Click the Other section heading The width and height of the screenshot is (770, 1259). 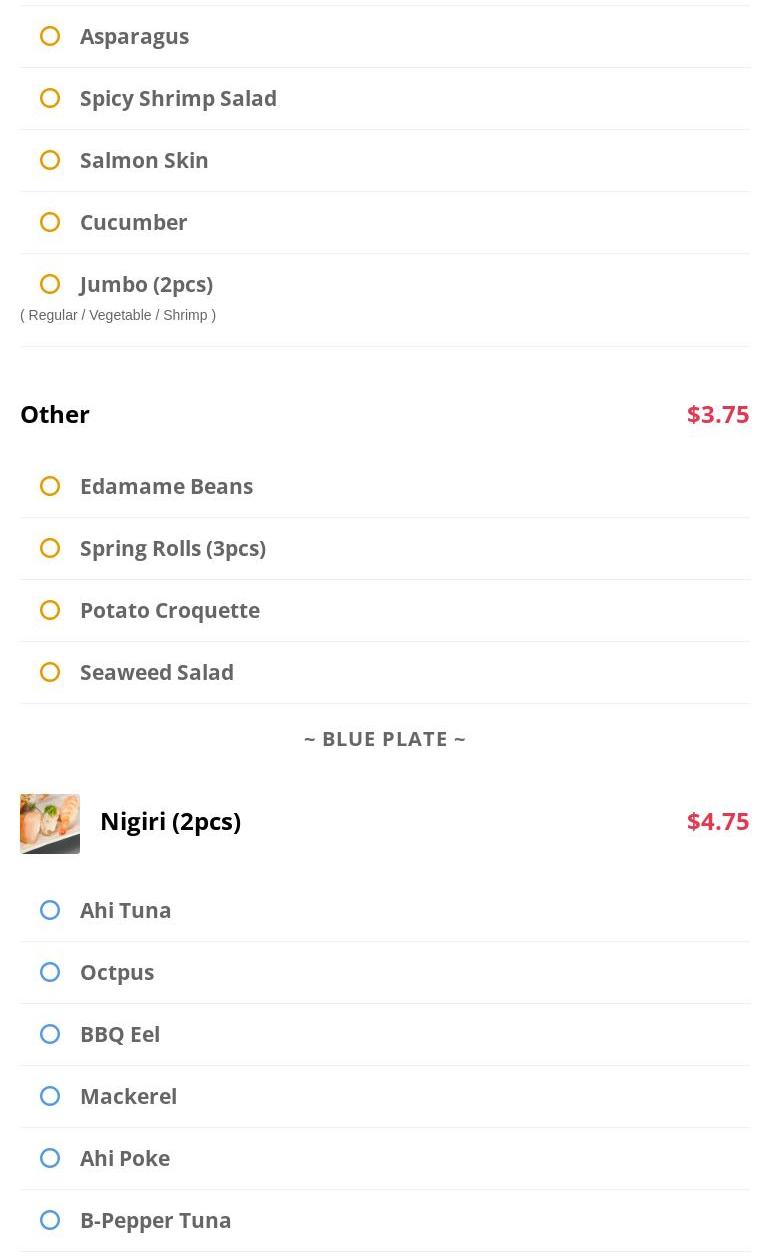55,414
